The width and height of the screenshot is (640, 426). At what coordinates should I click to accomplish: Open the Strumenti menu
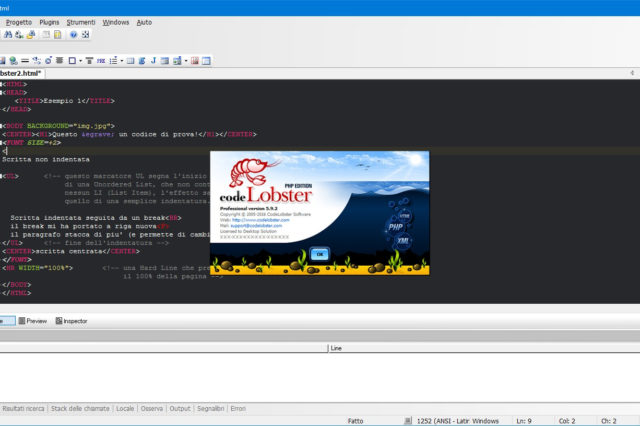pos(82,21)
